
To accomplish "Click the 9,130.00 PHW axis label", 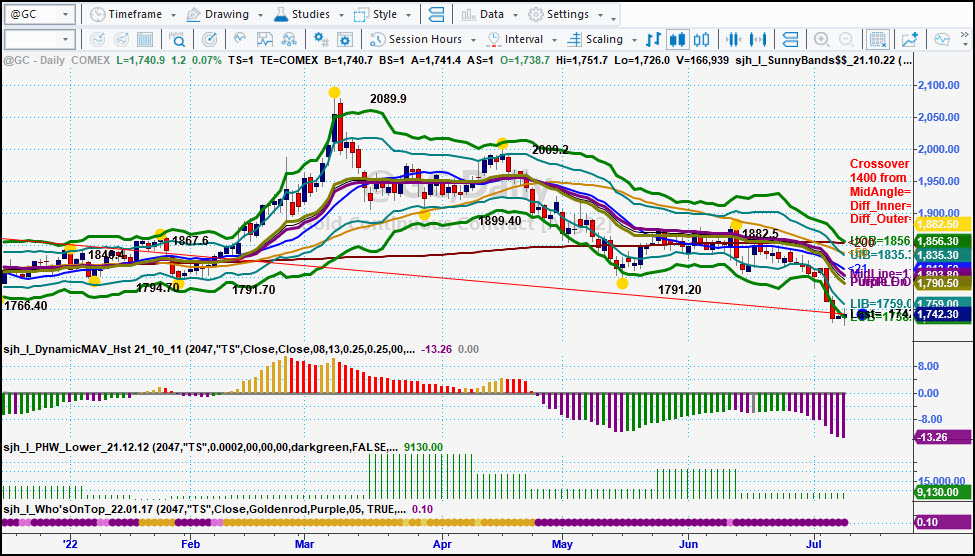I will click(943, 493).
